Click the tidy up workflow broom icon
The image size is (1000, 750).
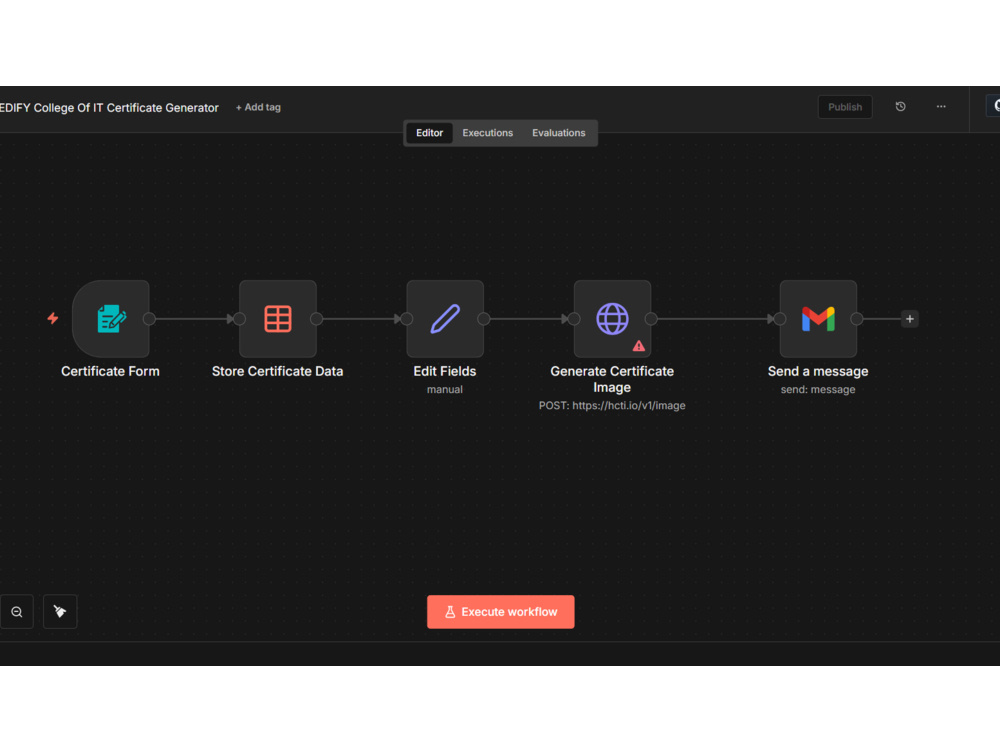[x=60, y=612]
